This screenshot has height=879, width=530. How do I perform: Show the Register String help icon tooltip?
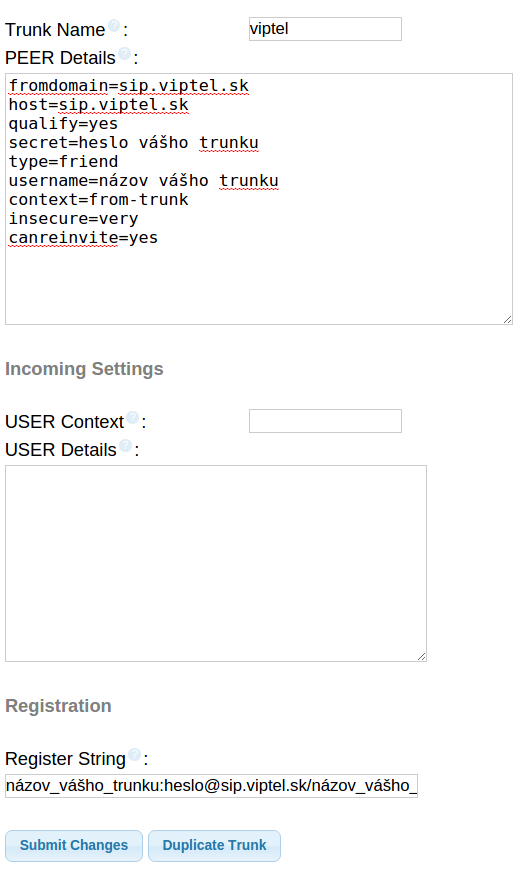coord(135,754)
